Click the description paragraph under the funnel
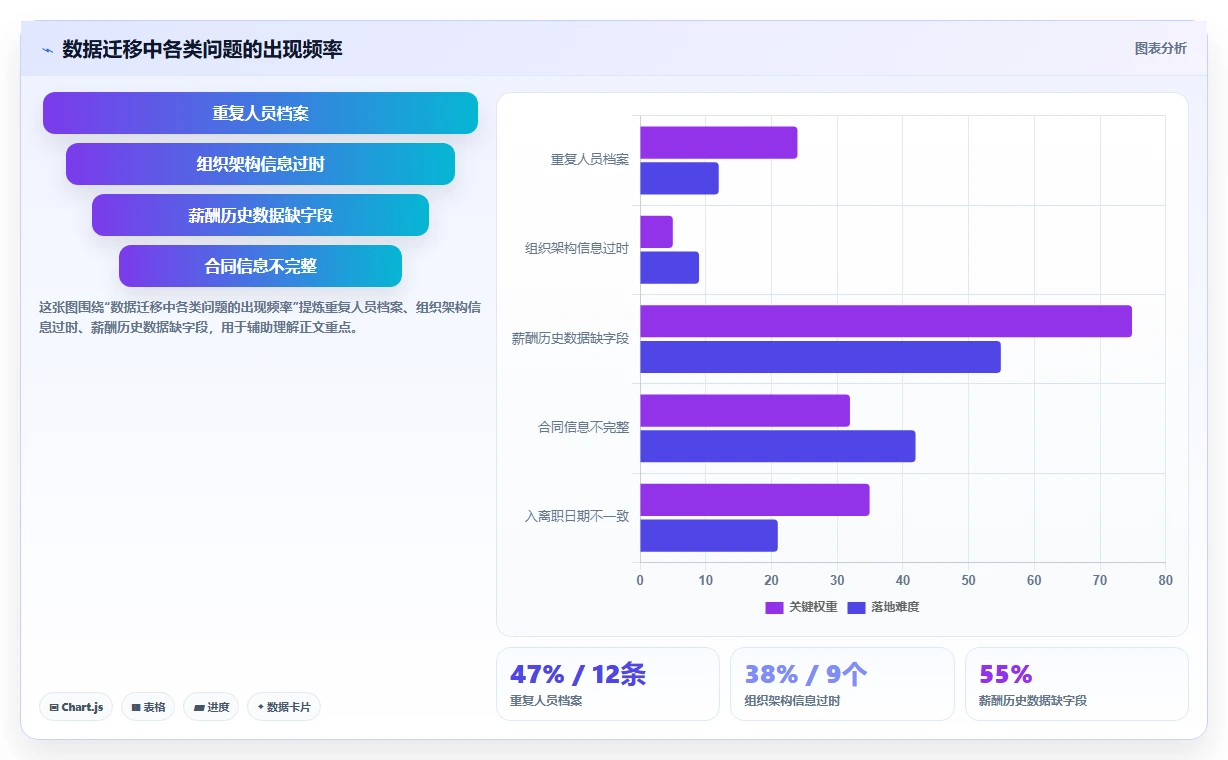Viewport: 1228px width, 760px height. pos(259,317)
